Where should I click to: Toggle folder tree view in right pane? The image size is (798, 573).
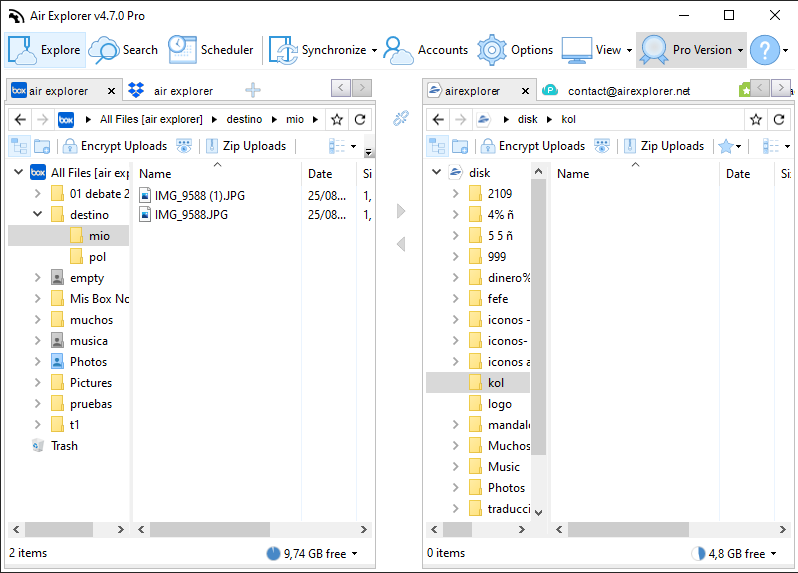point(437,147)
